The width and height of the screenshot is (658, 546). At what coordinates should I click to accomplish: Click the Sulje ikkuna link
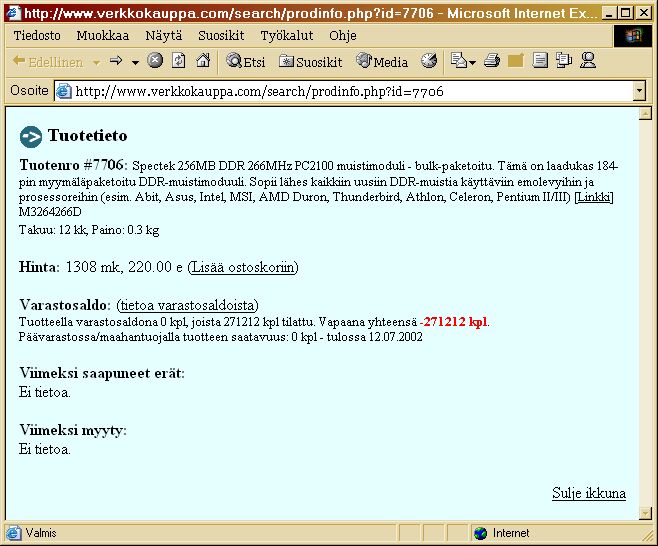coord(589,493)
